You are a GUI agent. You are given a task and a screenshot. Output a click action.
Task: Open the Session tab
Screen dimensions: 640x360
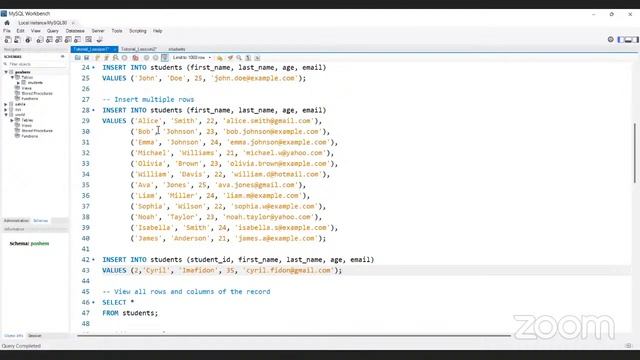click(x=35, y=336)
